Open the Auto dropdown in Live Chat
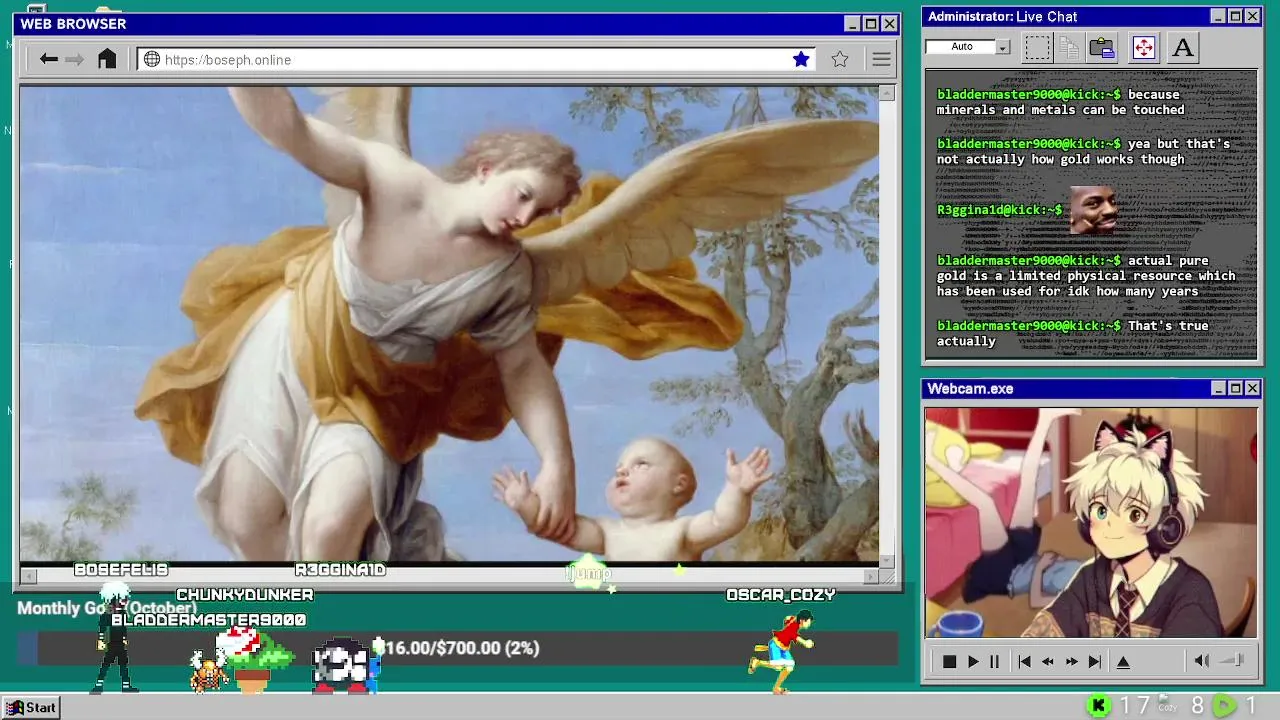The height and width of the screenshot is (720, 1280). (1003, 47)
